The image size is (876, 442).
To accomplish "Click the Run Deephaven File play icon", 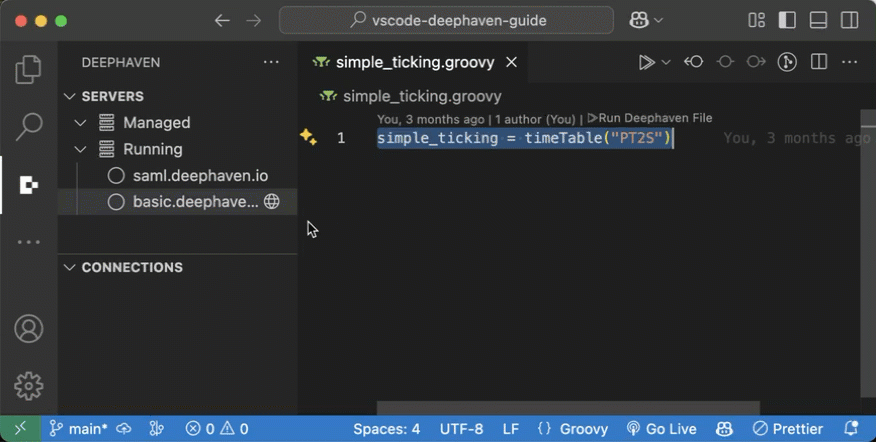I will pyautogui.click(x=646, y=62).
